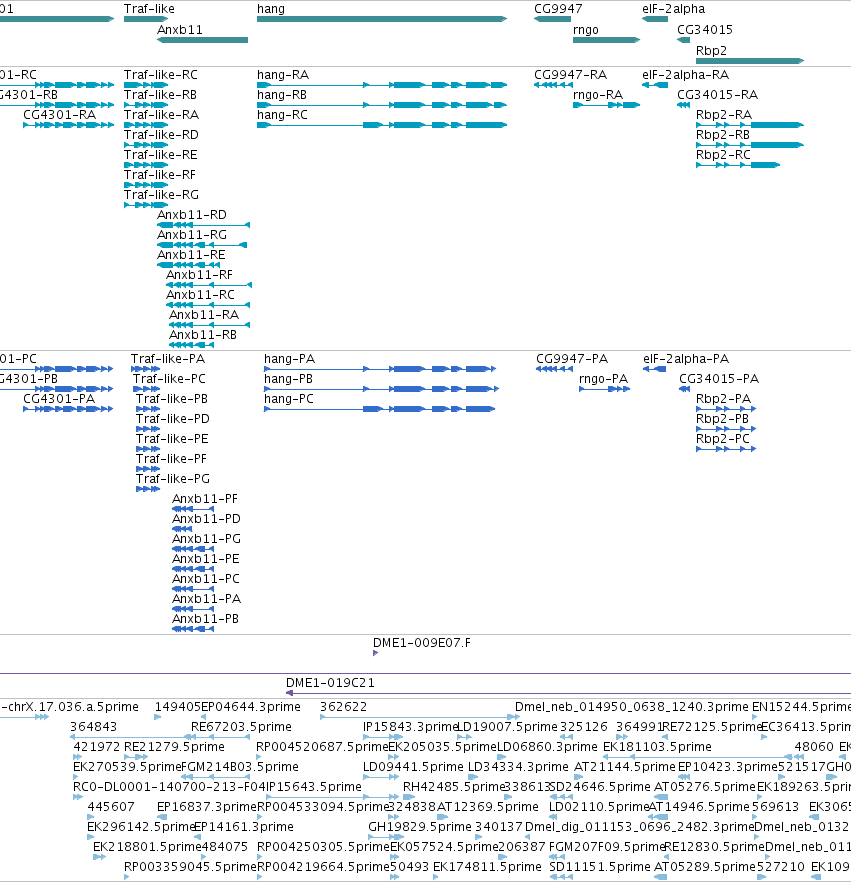Open EST label "EK270539.5prime"
This screenshot has height=882, width=851.
click(x=127, y=767)
